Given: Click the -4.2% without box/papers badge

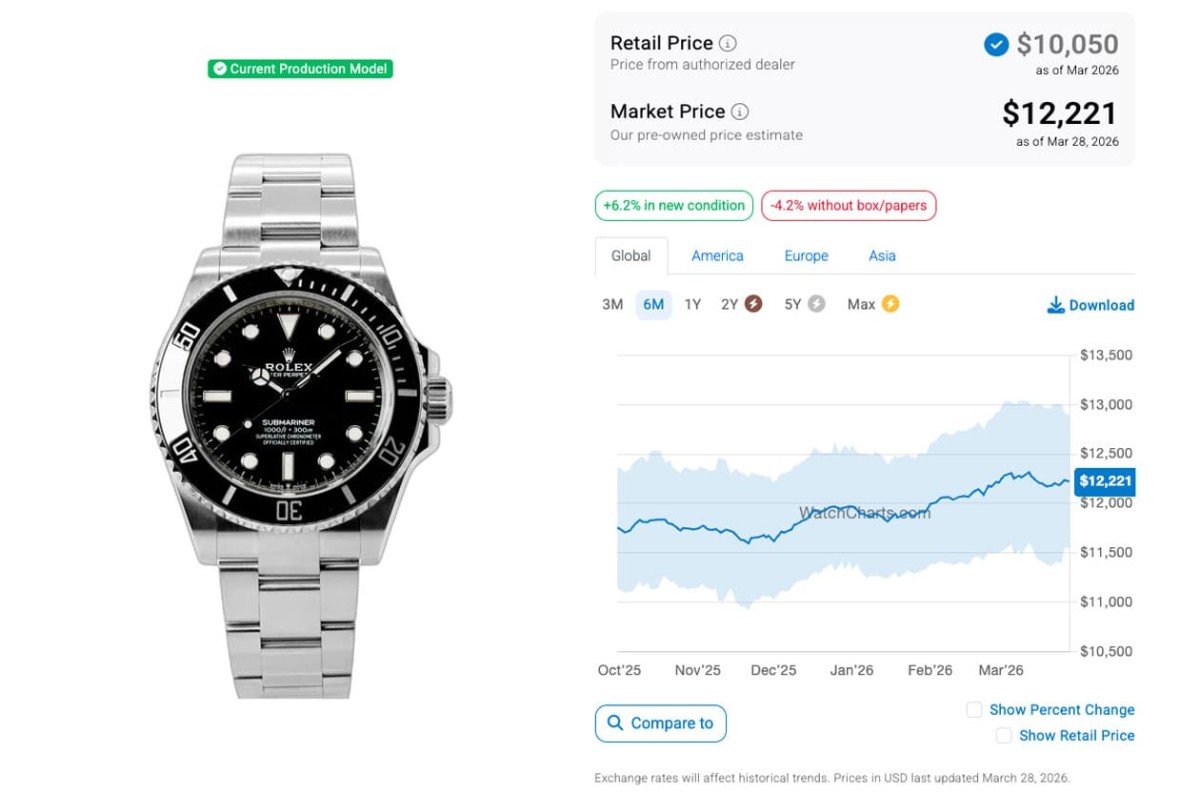Looking at the screenshot, I should point(848,206).
